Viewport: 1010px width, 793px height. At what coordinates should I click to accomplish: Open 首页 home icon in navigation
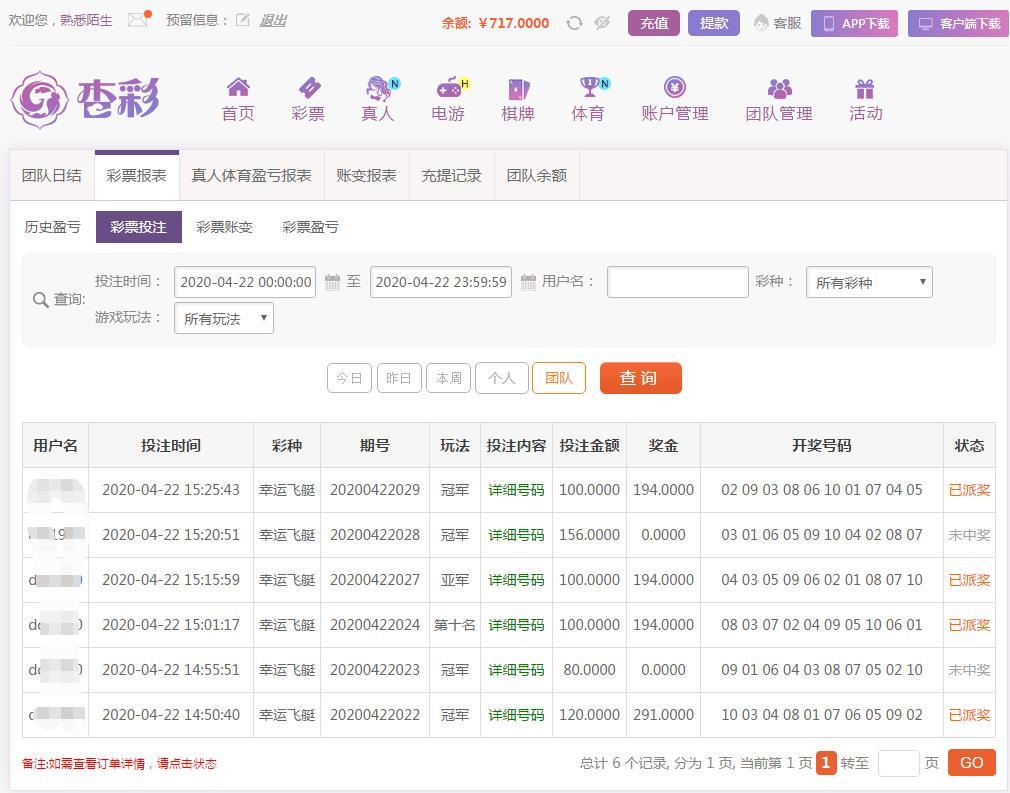pyautogui.click(x=238, y=88)
